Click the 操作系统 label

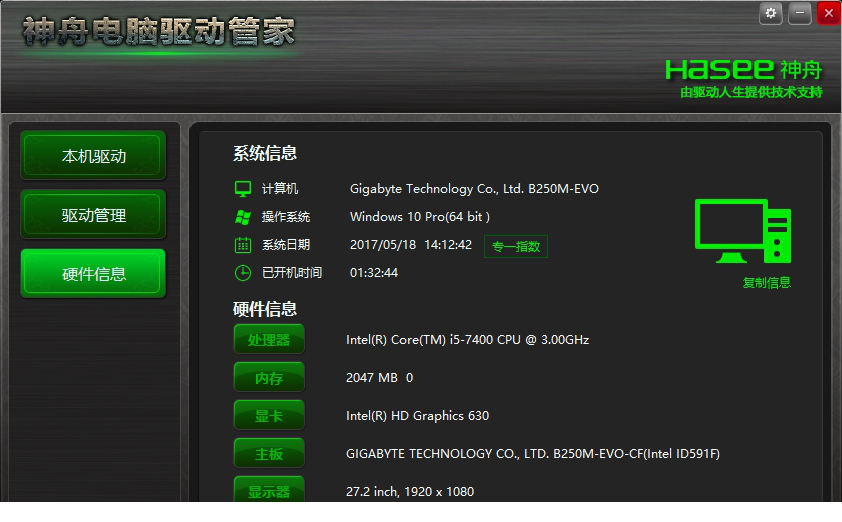(286, 217)
